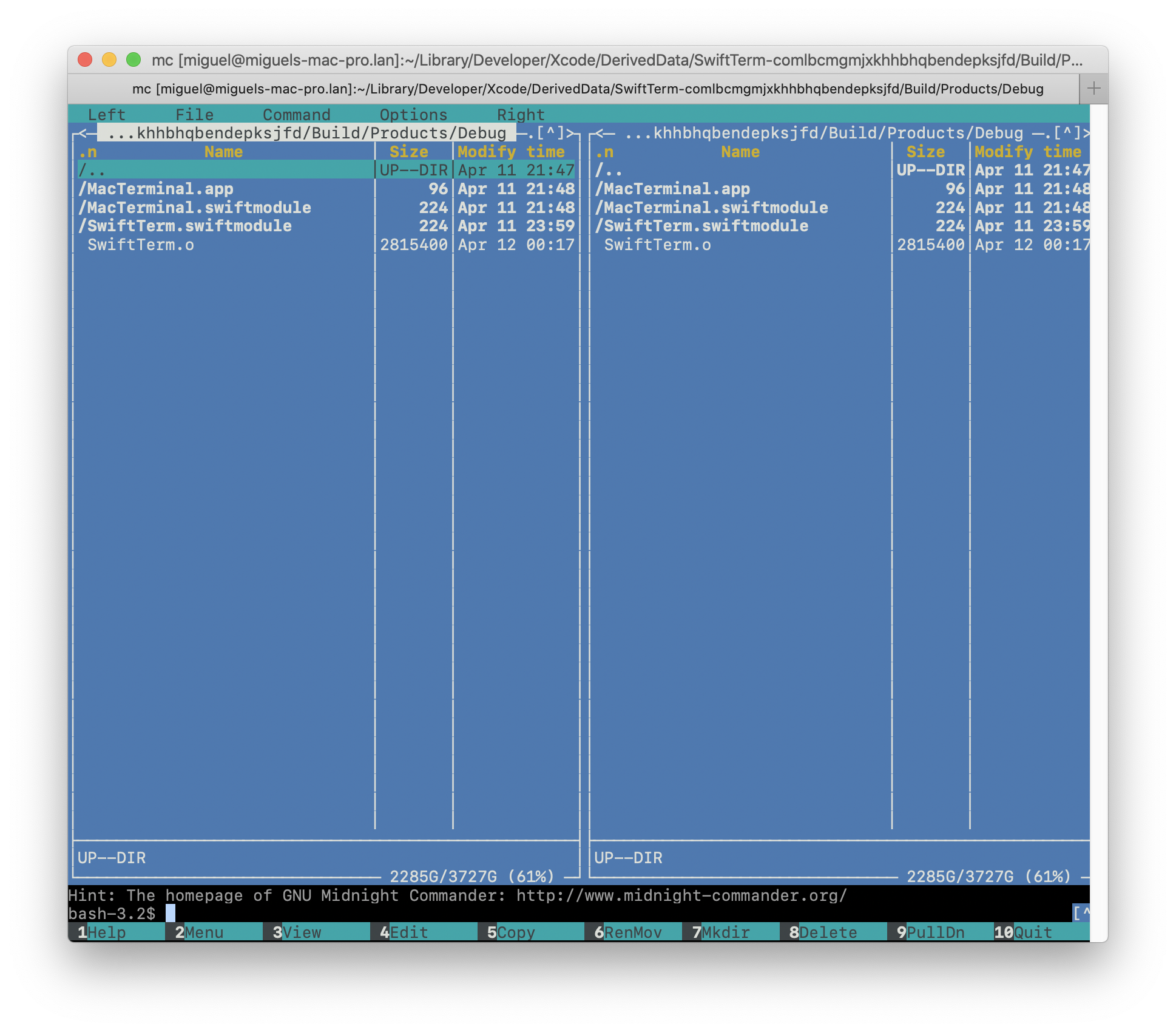
Task: Sort left panel by Modify time column
Action: (511, 152)
